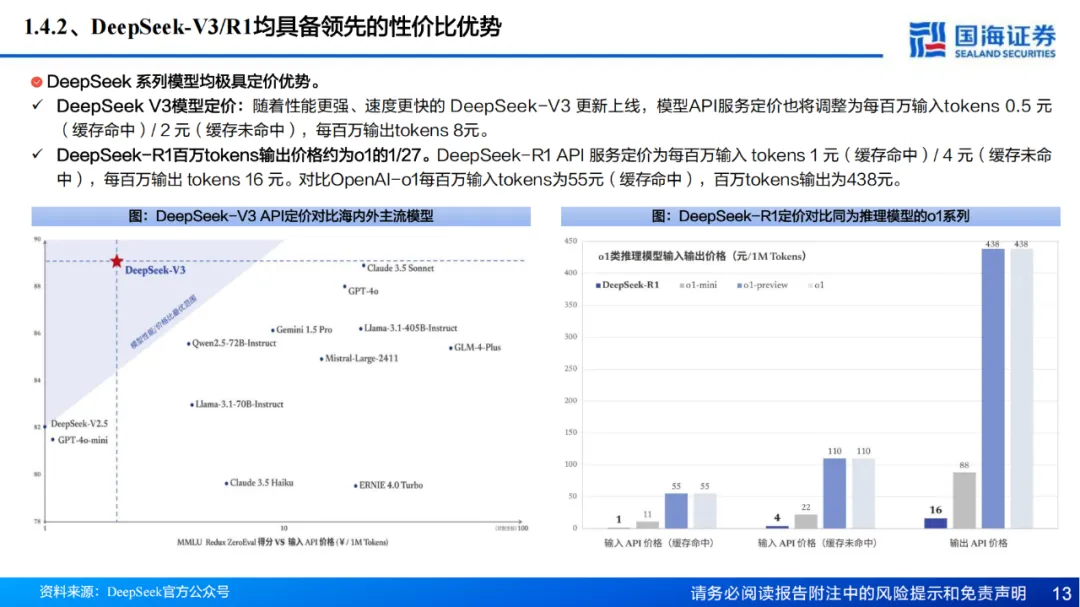Screen dimensions: 1080x607
Task: Click the MMLU Redux ZeroEval axis caption
Action: tap(282, 542)
